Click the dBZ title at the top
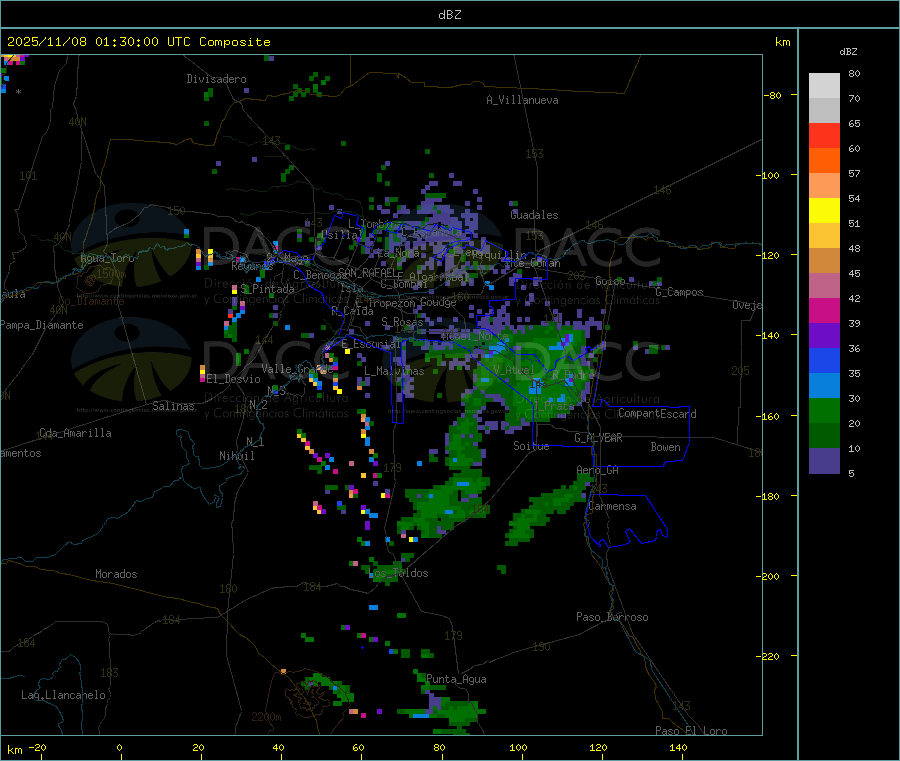This screenshot has width=900, height=761. point(449,15)
